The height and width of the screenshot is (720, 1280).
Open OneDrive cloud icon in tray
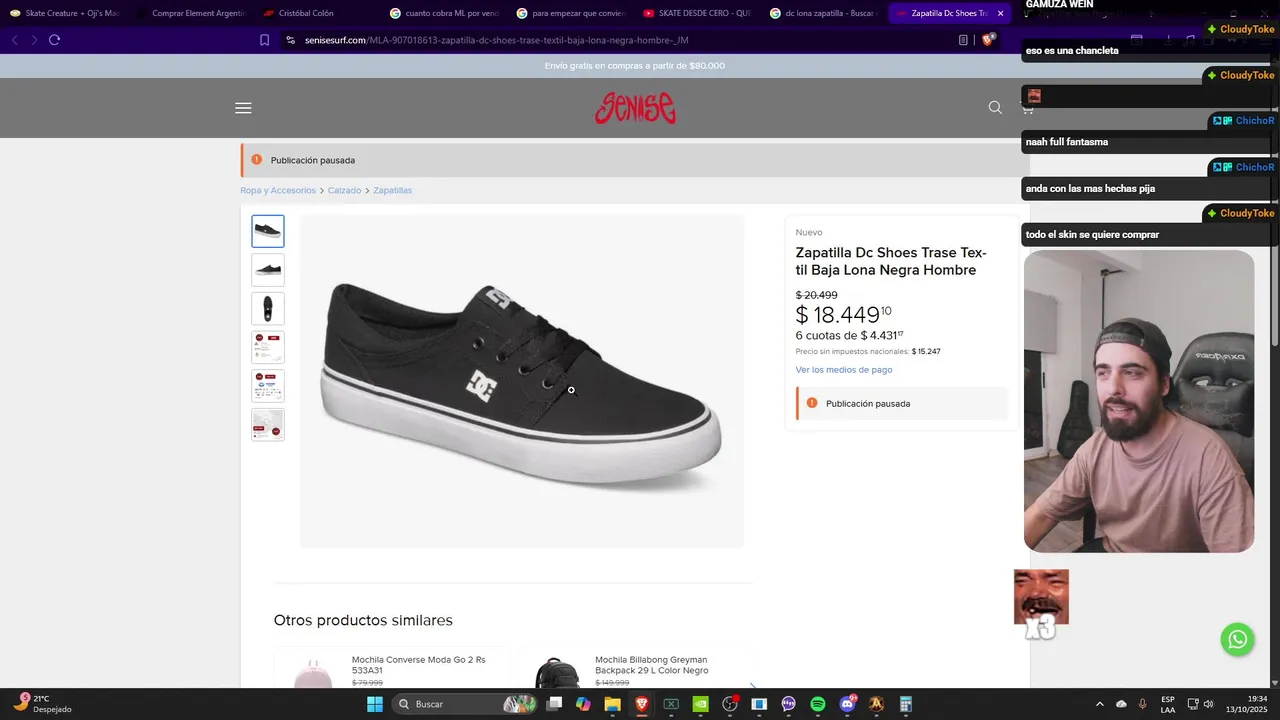pyautogui.click(x=1121, y=704)
